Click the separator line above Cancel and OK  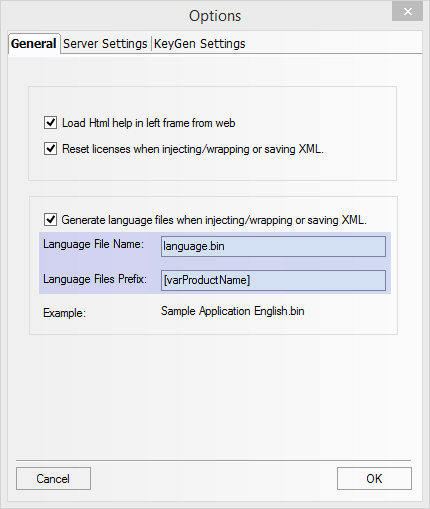tap(213, 460)
